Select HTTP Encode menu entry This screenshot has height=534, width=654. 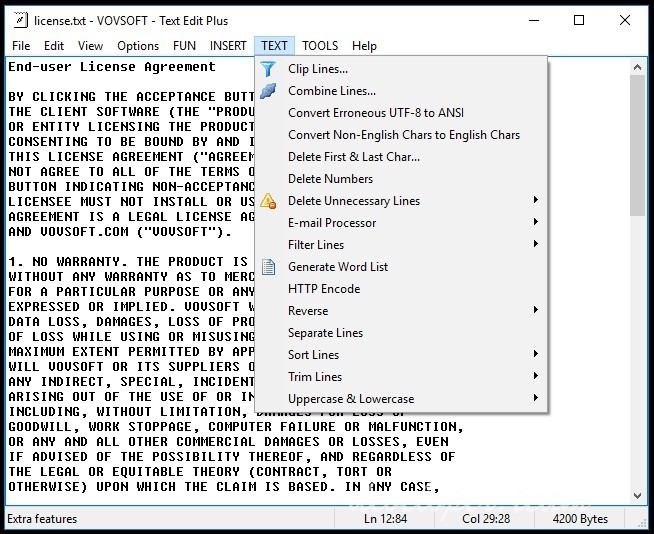[401, 289]
